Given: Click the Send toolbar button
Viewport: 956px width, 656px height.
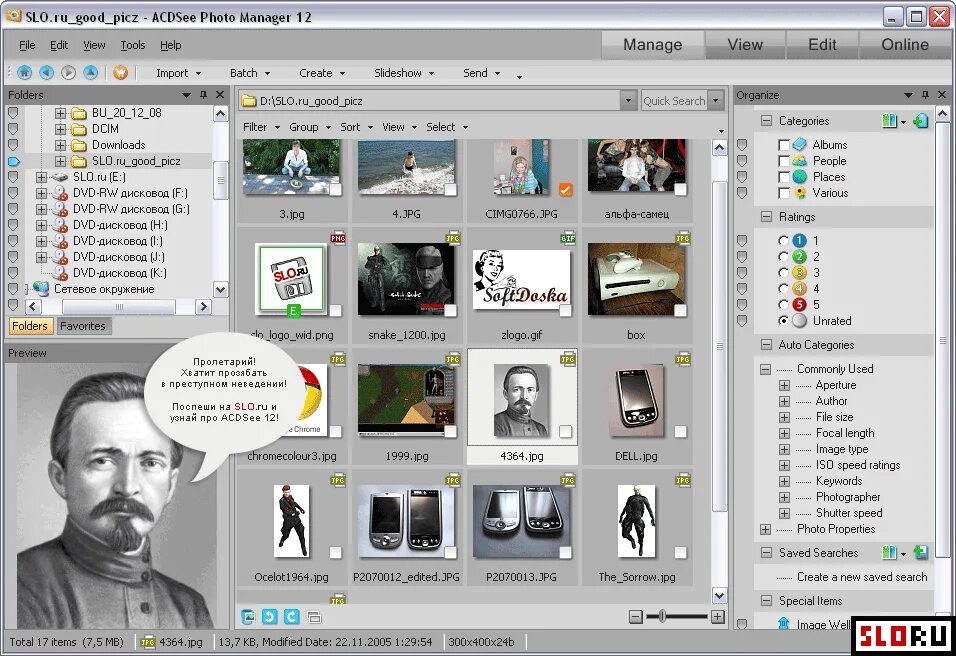Looking at the screenshot, I should pos(481,73).
